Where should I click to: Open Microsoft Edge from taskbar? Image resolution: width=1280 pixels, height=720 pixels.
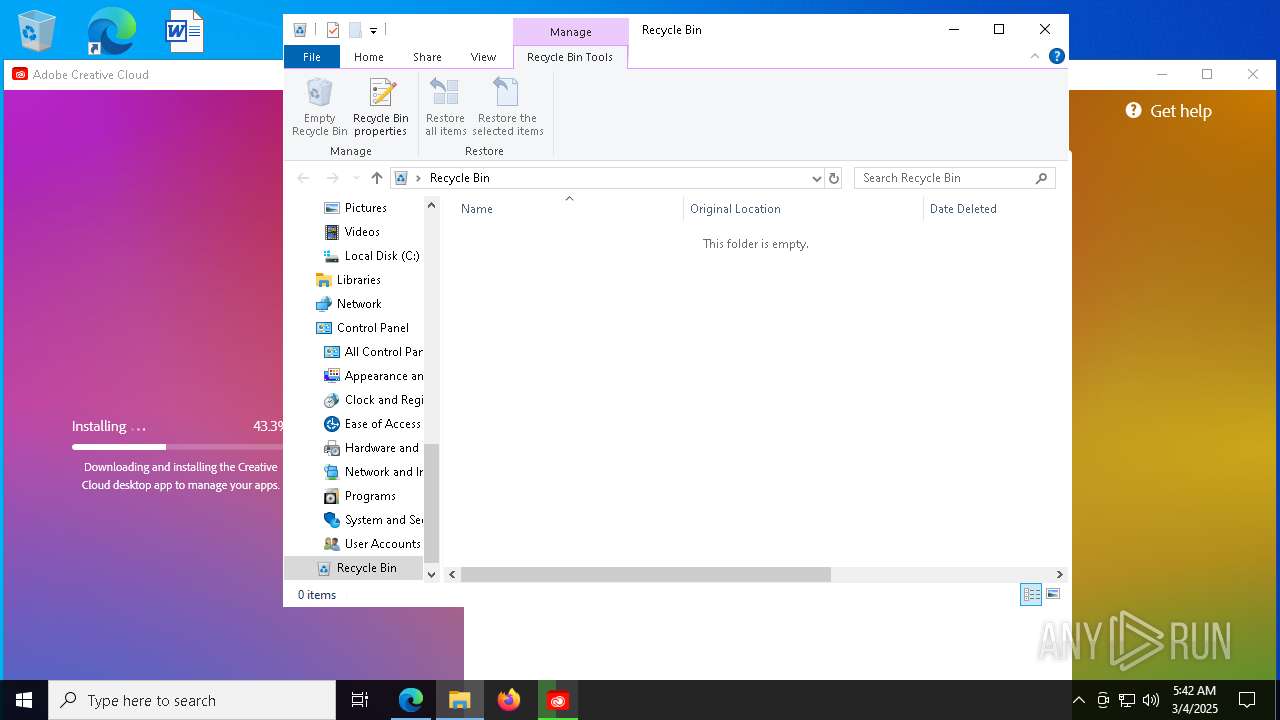411,700
